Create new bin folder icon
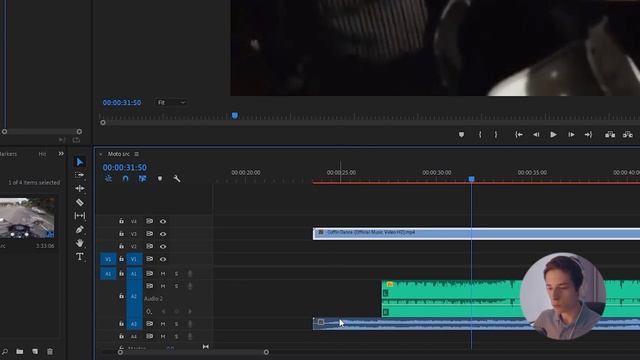Screen dimensions: 640x360 20,351
